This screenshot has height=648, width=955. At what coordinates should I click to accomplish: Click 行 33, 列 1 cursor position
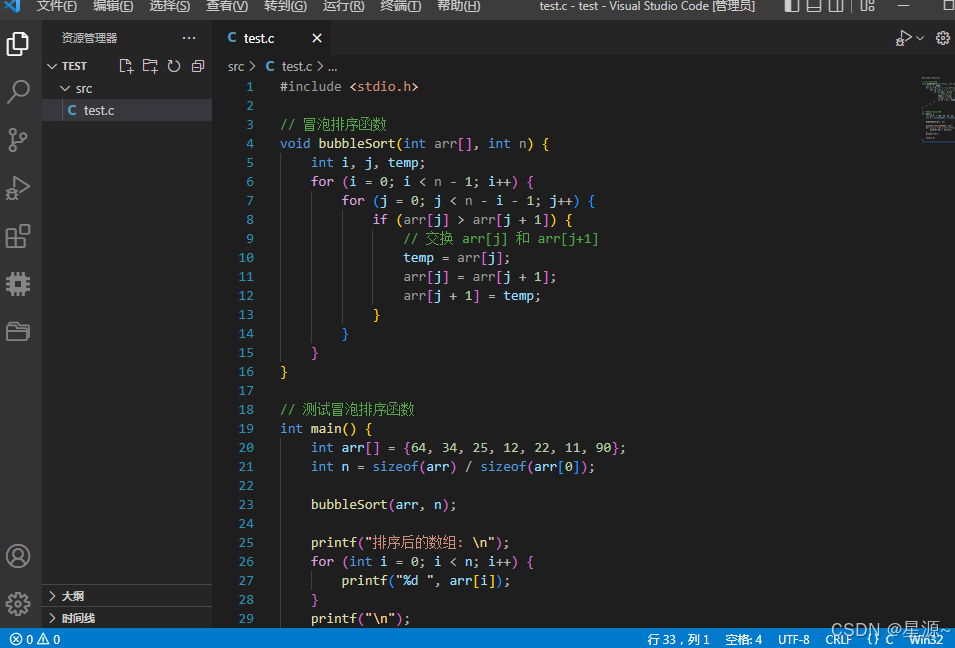coord(678,639)
